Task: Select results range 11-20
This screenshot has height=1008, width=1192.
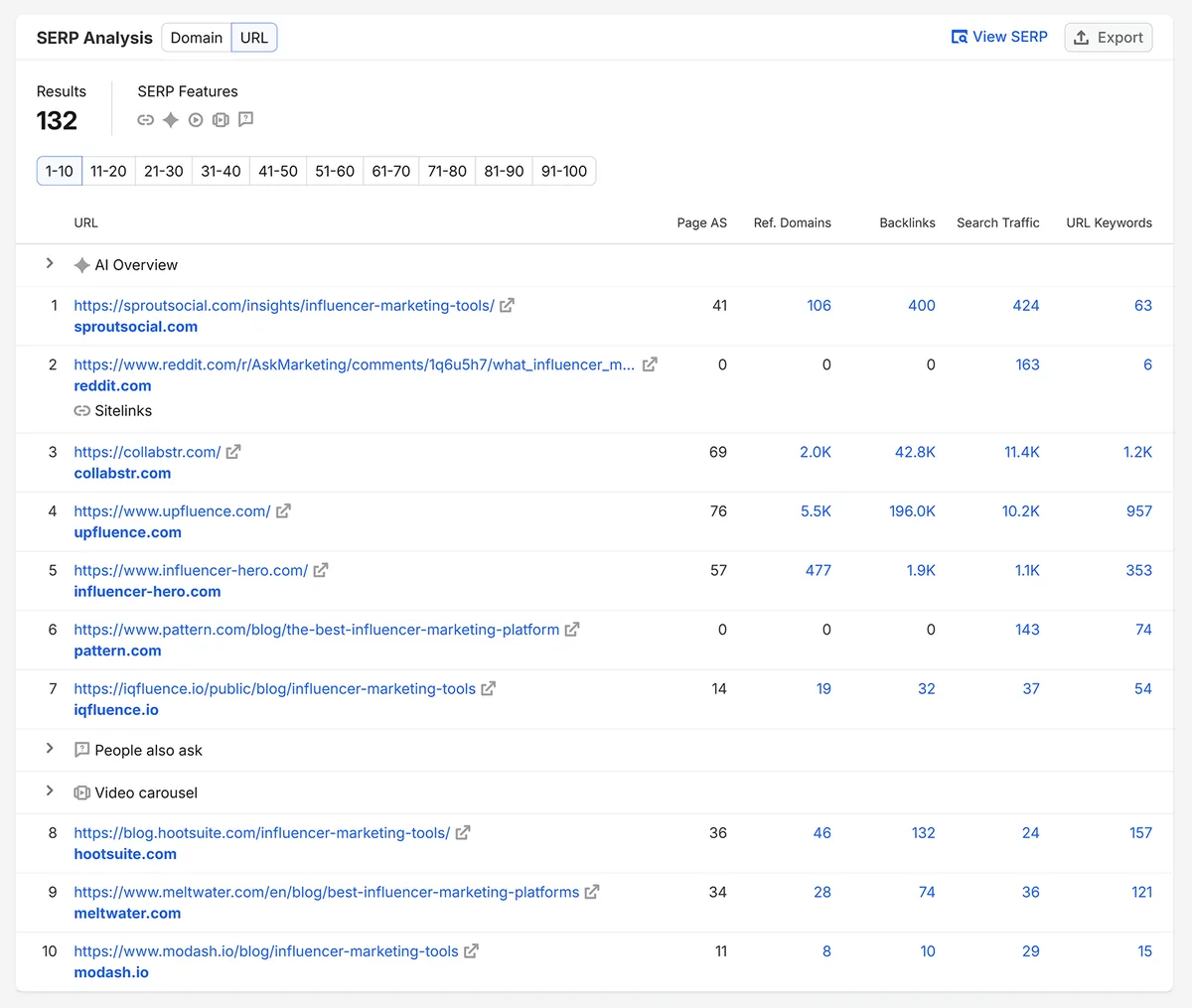Action: click(x=108, y=171)
